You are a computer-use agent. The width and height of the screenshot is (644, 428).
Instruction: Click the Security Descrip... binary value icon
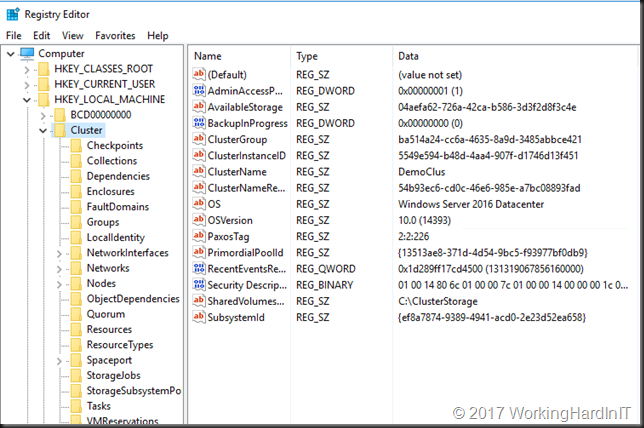(199, 284)
